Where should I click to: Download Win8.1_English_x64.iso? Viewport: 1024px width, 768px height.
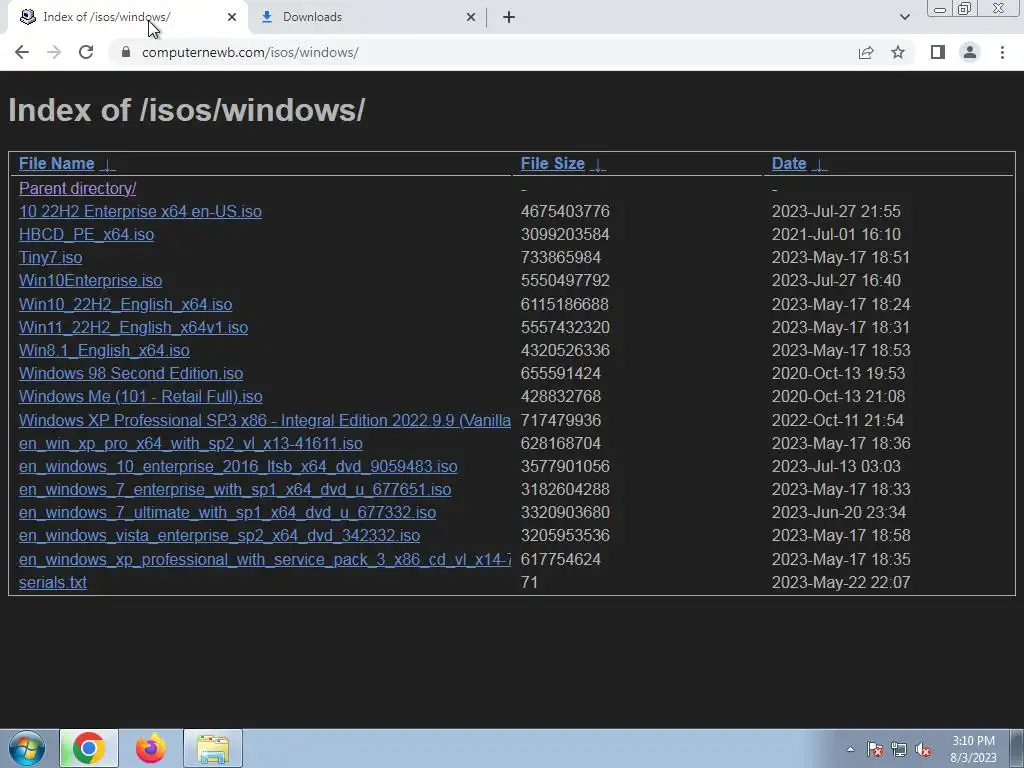point(104,351)
